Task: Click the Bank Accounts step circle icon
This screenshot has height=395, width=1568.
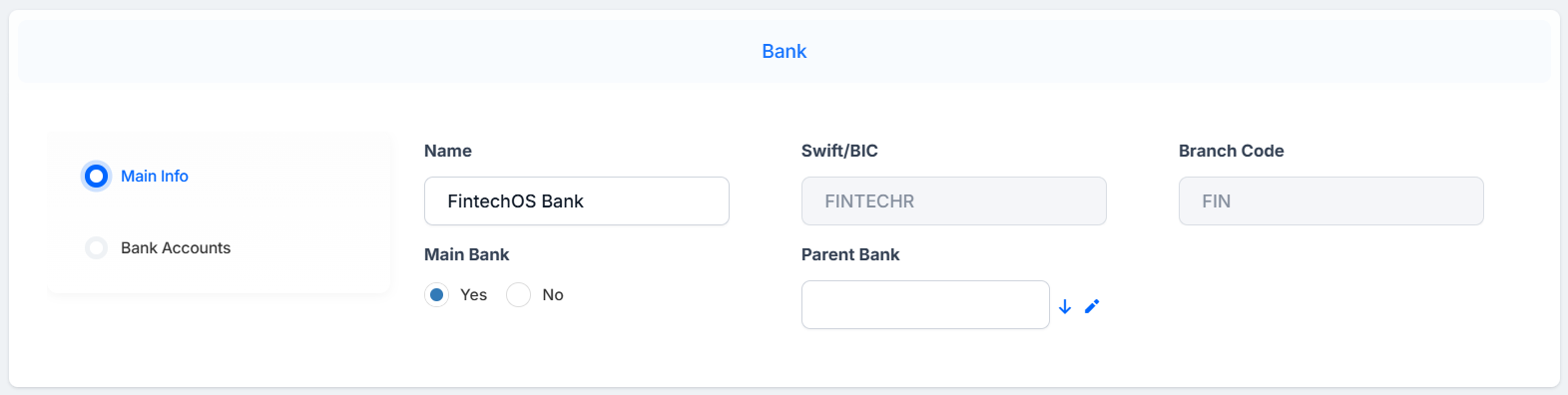Action: tap(96, 247)
